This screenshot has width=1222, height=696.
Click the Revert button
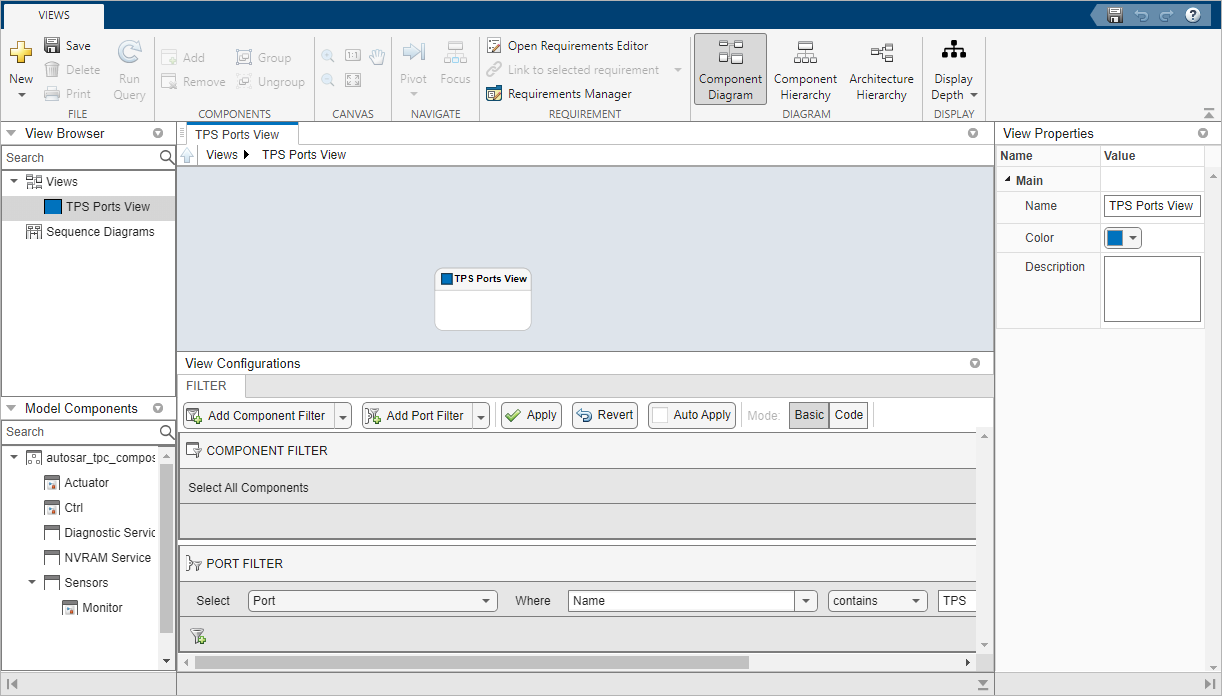click(605, 415)
